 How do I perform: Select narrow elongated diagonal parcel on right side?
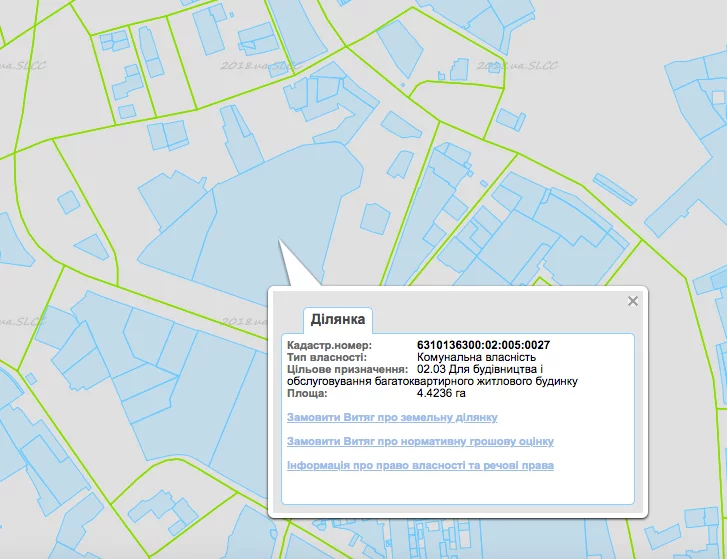coord(614,189)
